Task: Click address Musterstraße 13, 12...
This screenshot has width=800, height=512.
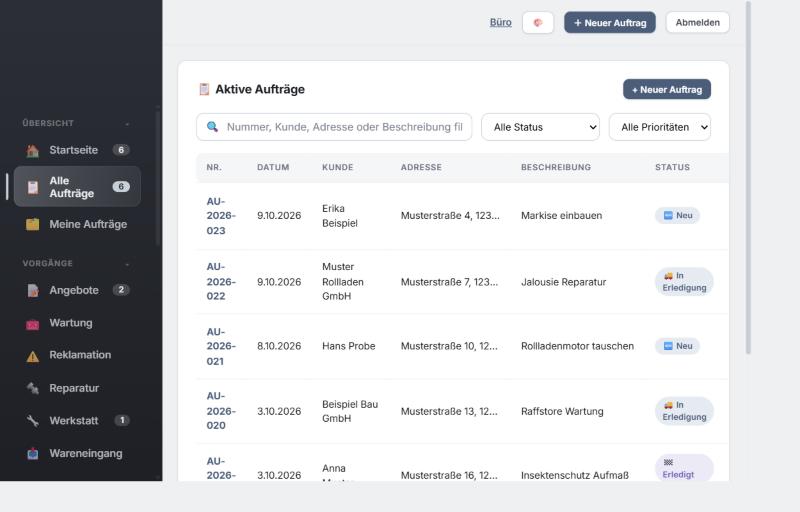Action: 449,412
